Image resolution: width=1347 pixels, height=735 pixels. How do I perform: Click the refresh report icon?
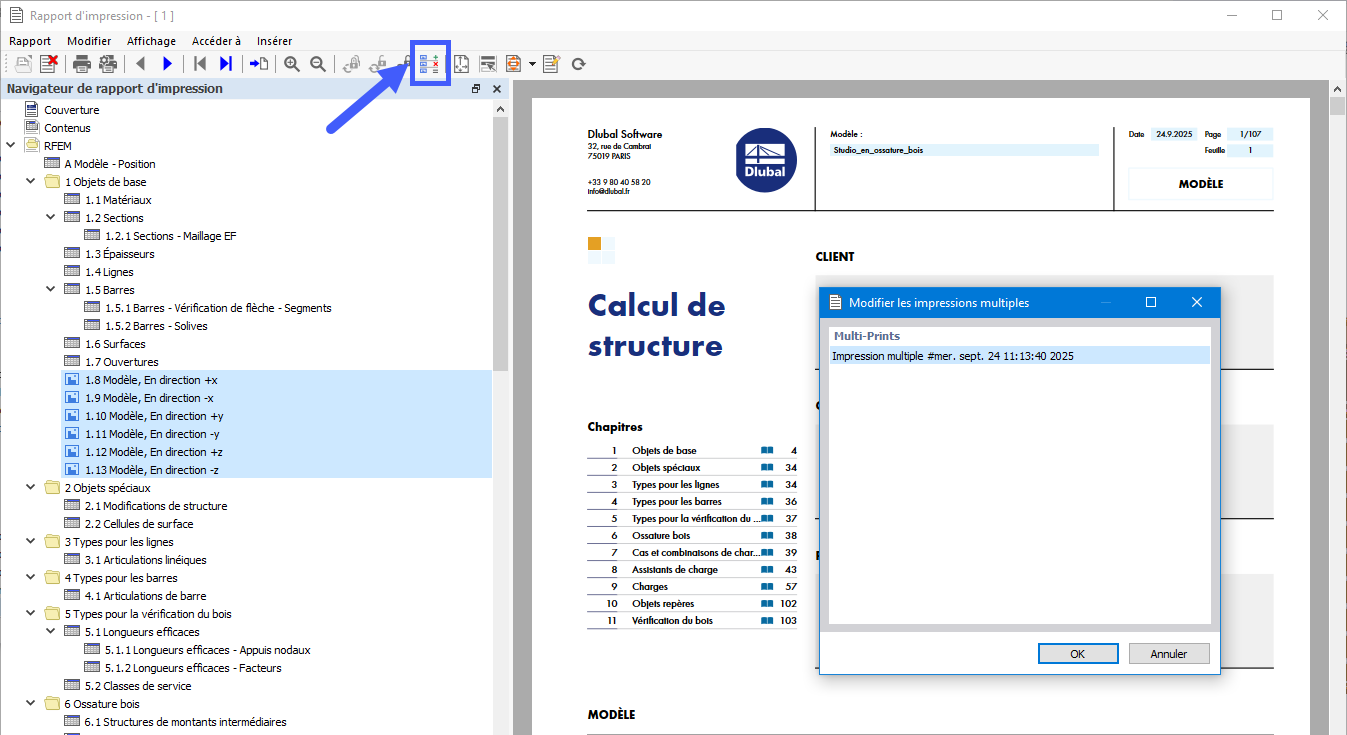(578, 63)
